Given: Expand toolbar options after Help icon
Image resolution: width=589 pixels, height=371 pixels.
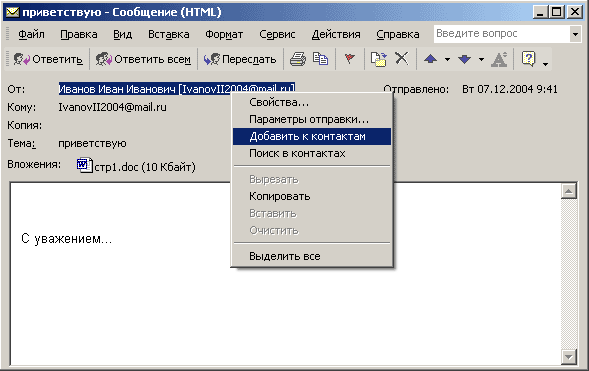Looking at the screenshot, I should click(545, 64).
